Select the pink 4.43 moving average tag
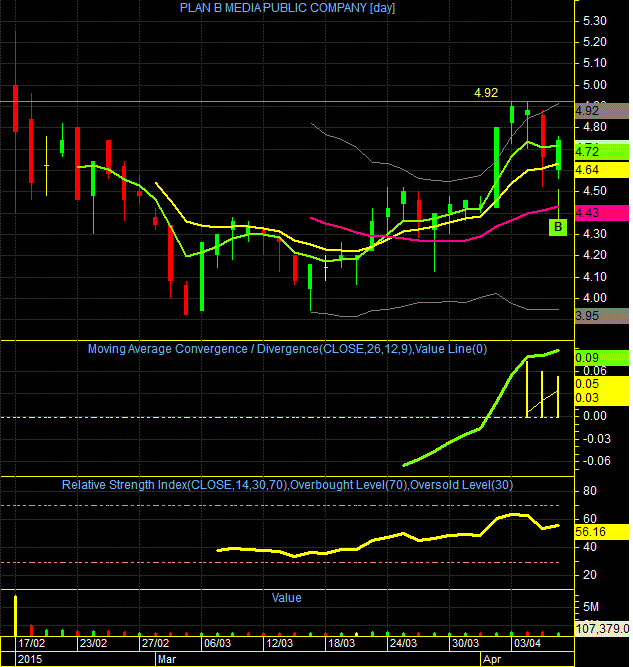 [602, 213]
